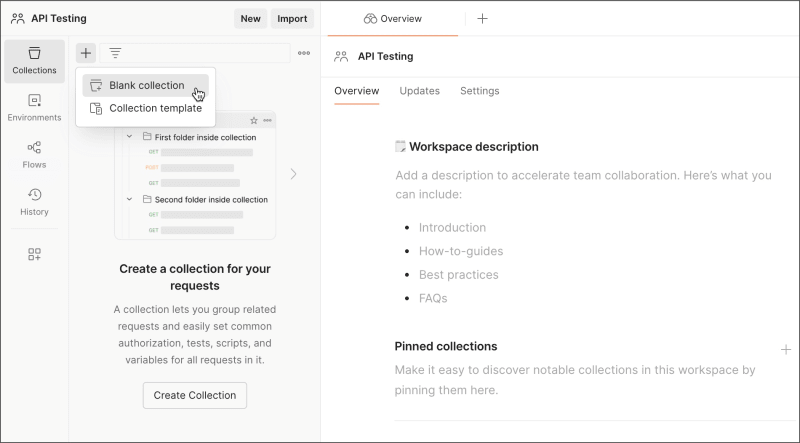Select Collection template from the menu

[x=145, y=108]
